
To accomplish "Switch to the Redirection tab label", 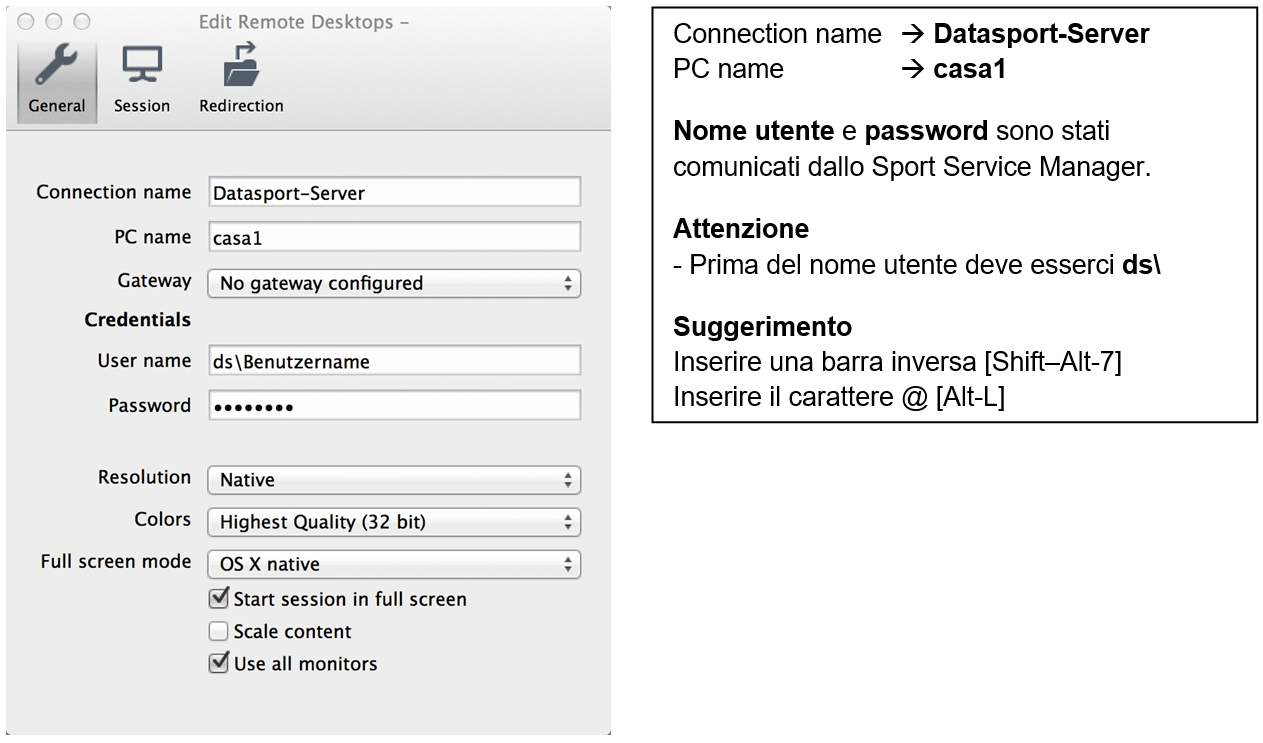I will click(x=241, y=106).
